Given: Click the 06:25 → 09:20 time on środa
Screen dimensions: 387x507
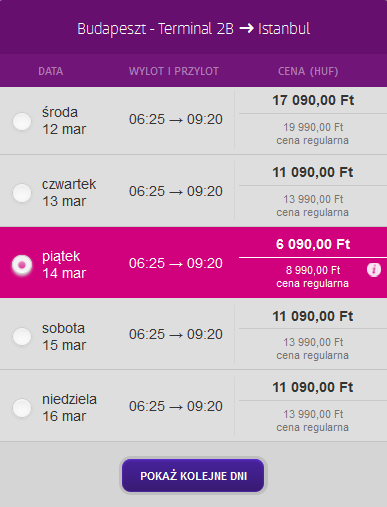Looking at the screenshot, I should pos(176,119).
